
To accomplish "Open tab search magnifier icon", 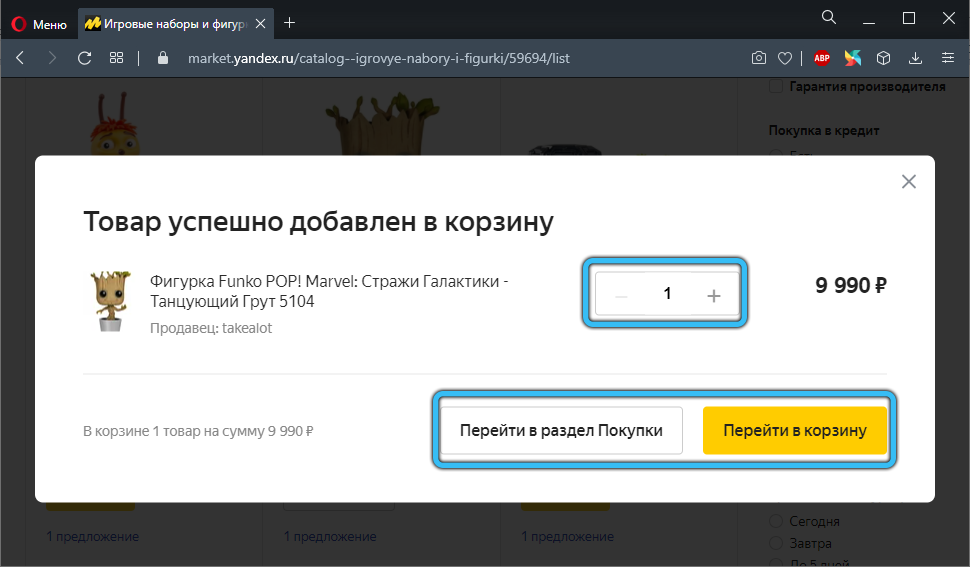I will (x=828, y=17).
